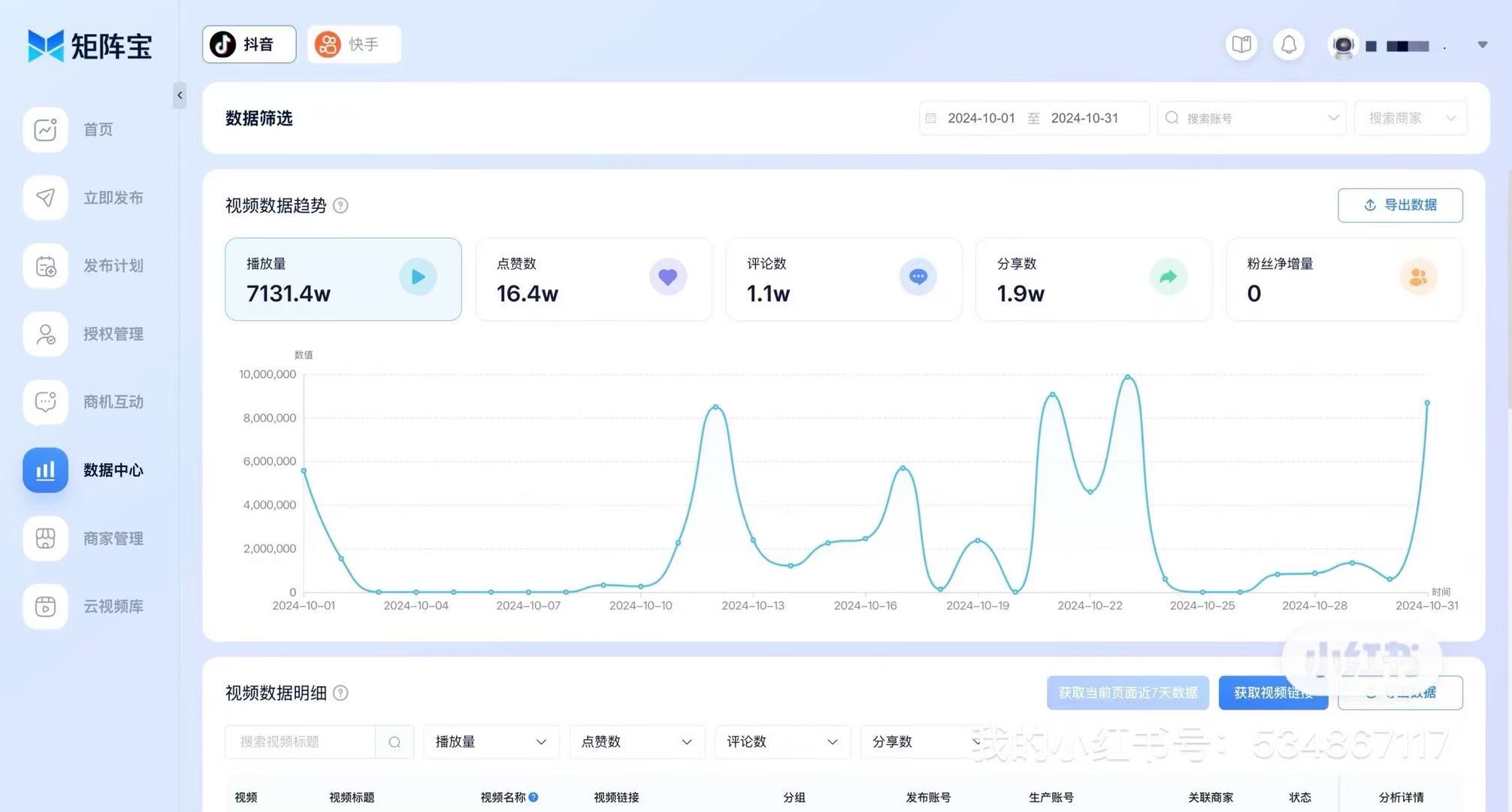This screenshot has height=812, width=1512.
Task: Open 授权管理 user icon
Action: click(46, 334)
